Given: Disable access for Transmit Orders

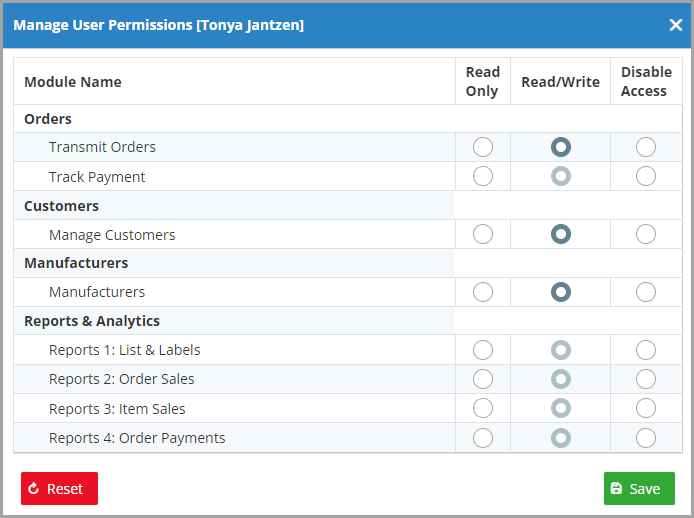Looking at the screenshot, I should [646, 147].
